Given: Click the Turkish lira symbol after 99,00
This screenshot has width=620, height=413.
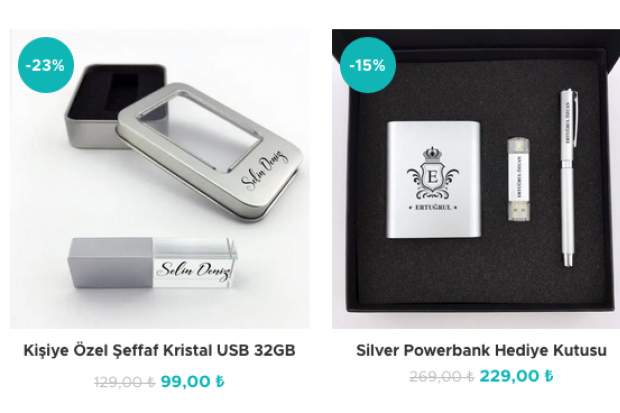Looking at the screenshot, I should (220, 382).
